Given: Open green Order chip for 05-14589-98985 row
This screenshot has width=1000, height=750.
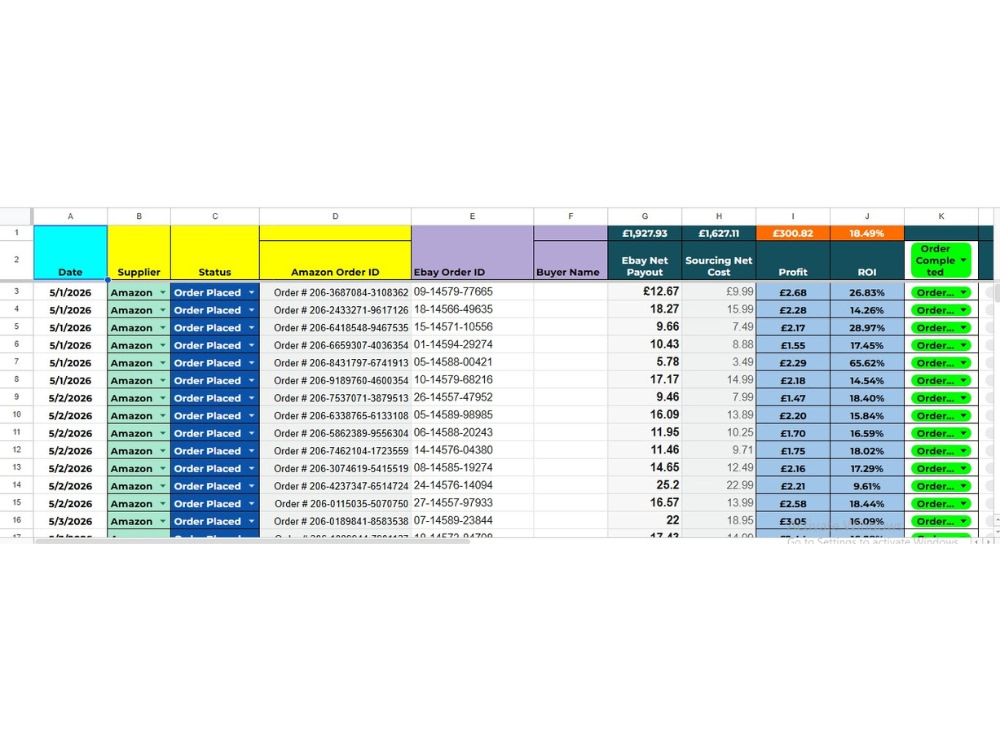Looking at the screenshot, I should 941,416.
